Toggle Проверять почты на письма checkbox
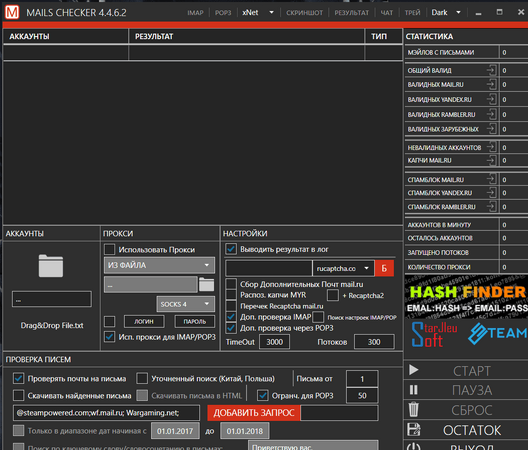 [x=19, y=379]
